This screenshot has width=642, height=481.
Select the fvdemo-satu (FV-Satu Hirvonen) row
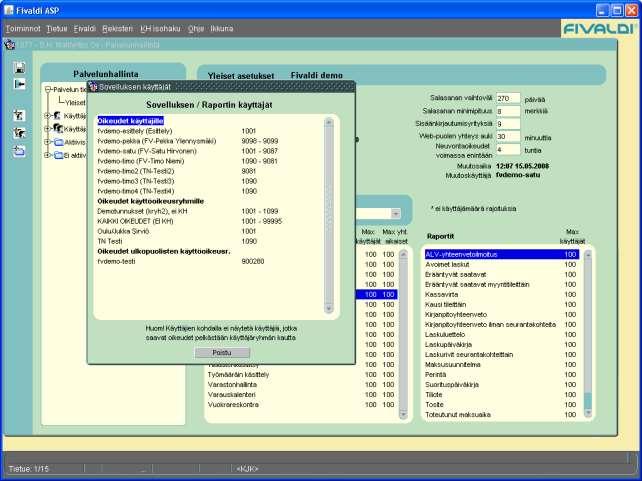point(209,151)
